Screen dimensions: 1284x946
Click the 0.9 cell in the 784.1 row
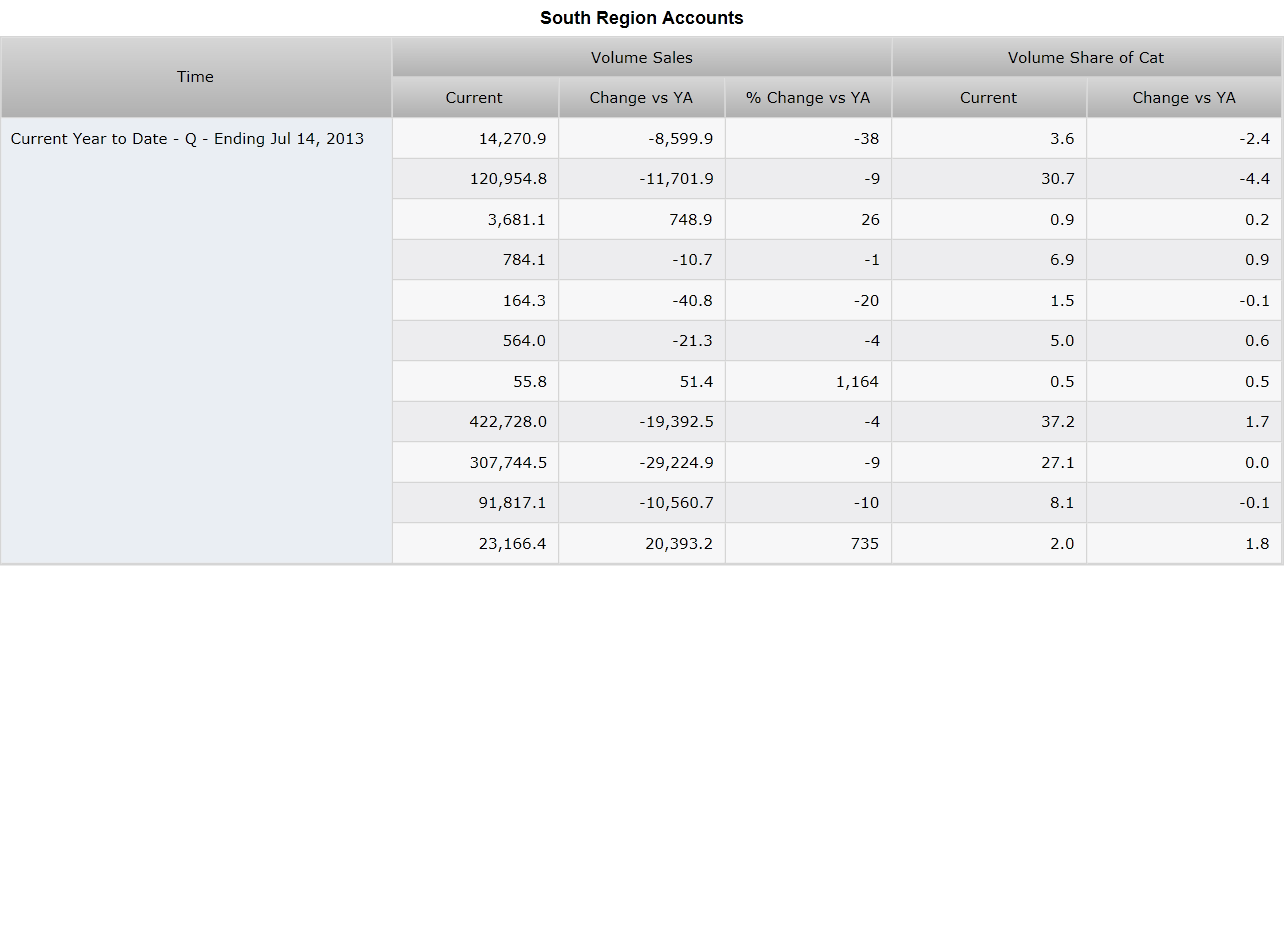pyautogui.click(x=1184, y=260)
